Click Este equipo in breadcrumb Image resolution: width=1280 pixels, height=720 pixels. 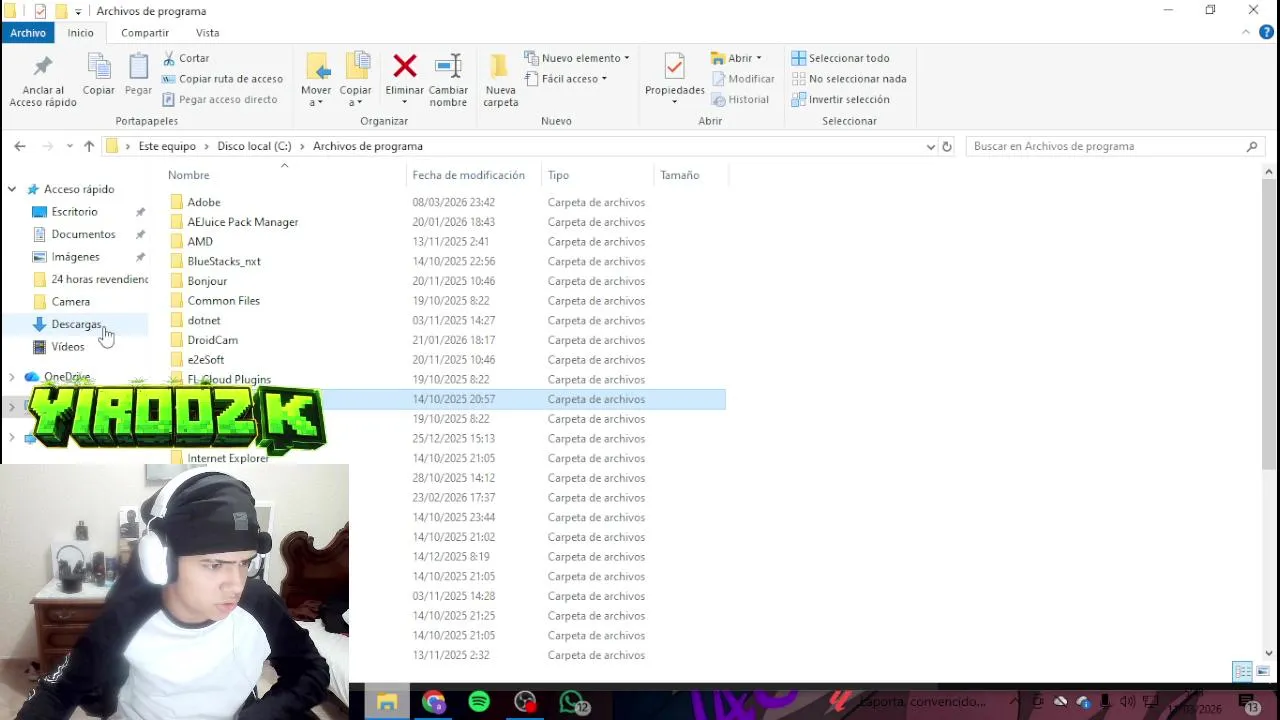(x=167, y=146)
